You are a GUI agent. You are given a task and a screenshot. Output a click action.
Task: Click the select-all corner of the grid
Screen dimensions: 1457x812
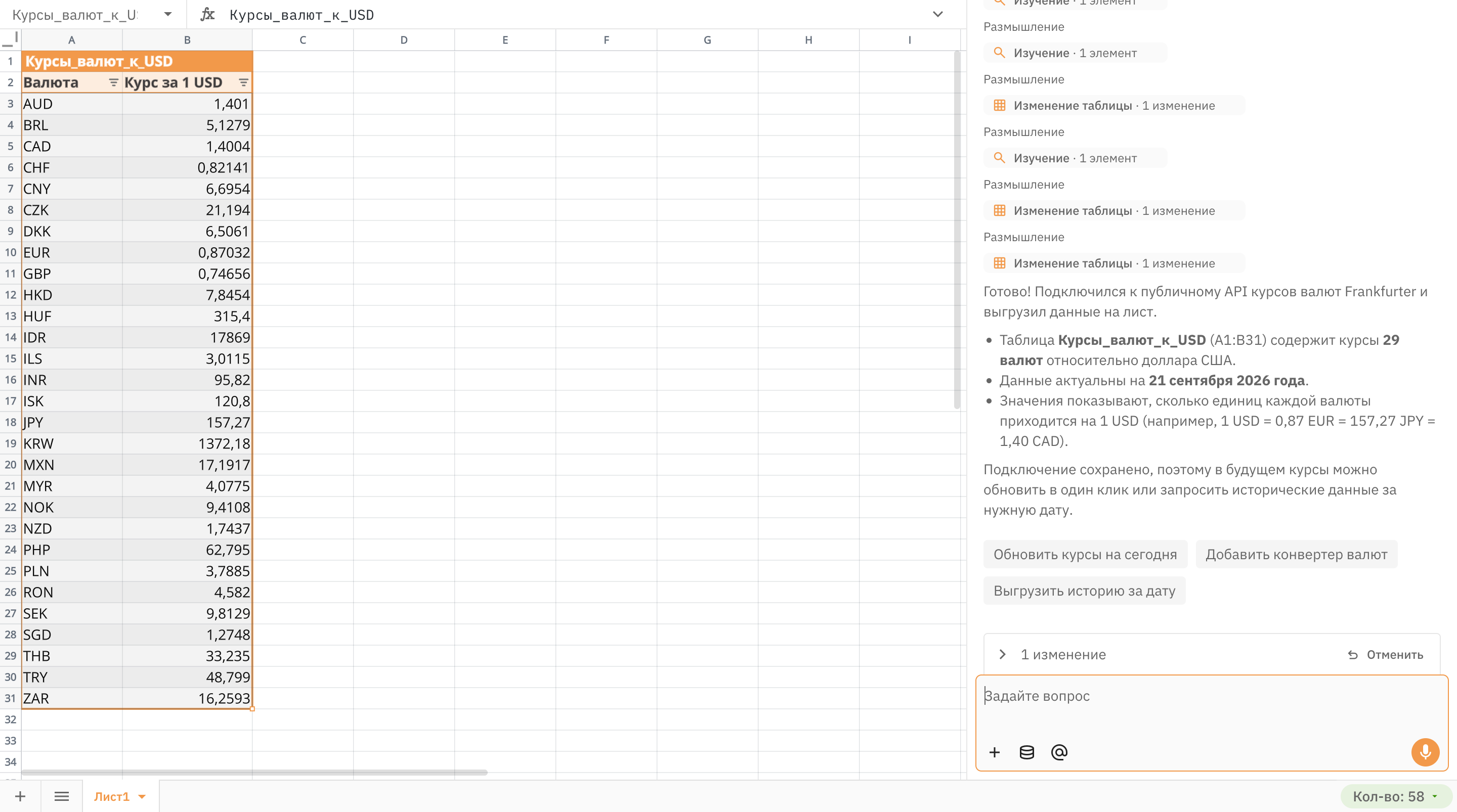pyautogui.click(x=10, y=39)
